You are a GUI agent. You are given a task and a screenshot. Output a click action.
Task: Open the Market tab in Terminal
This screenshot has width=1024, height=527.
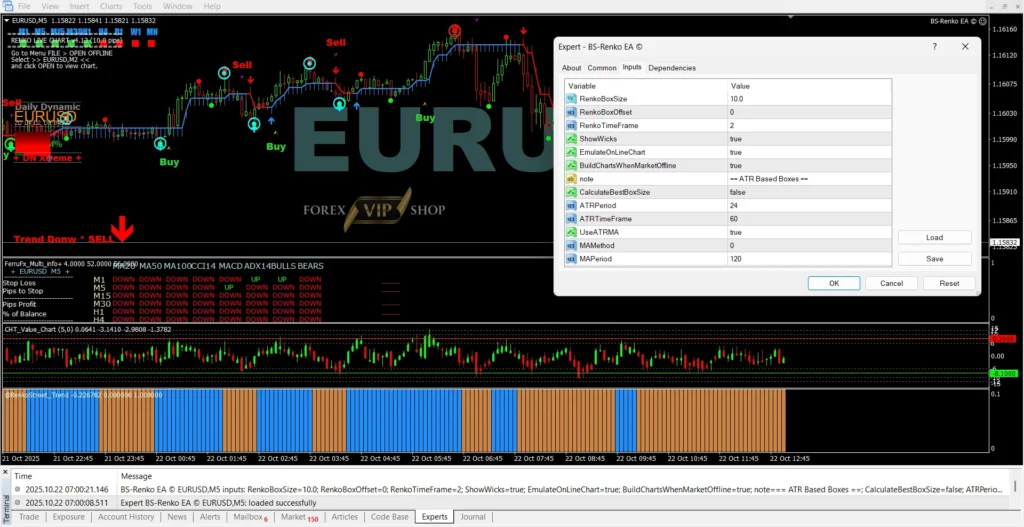[x=299, y=517]
